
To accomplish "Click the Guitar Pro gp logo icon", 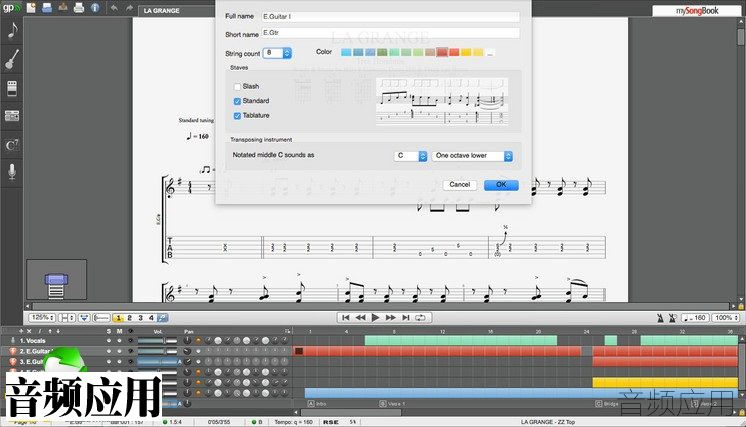I will pos(11,8).
